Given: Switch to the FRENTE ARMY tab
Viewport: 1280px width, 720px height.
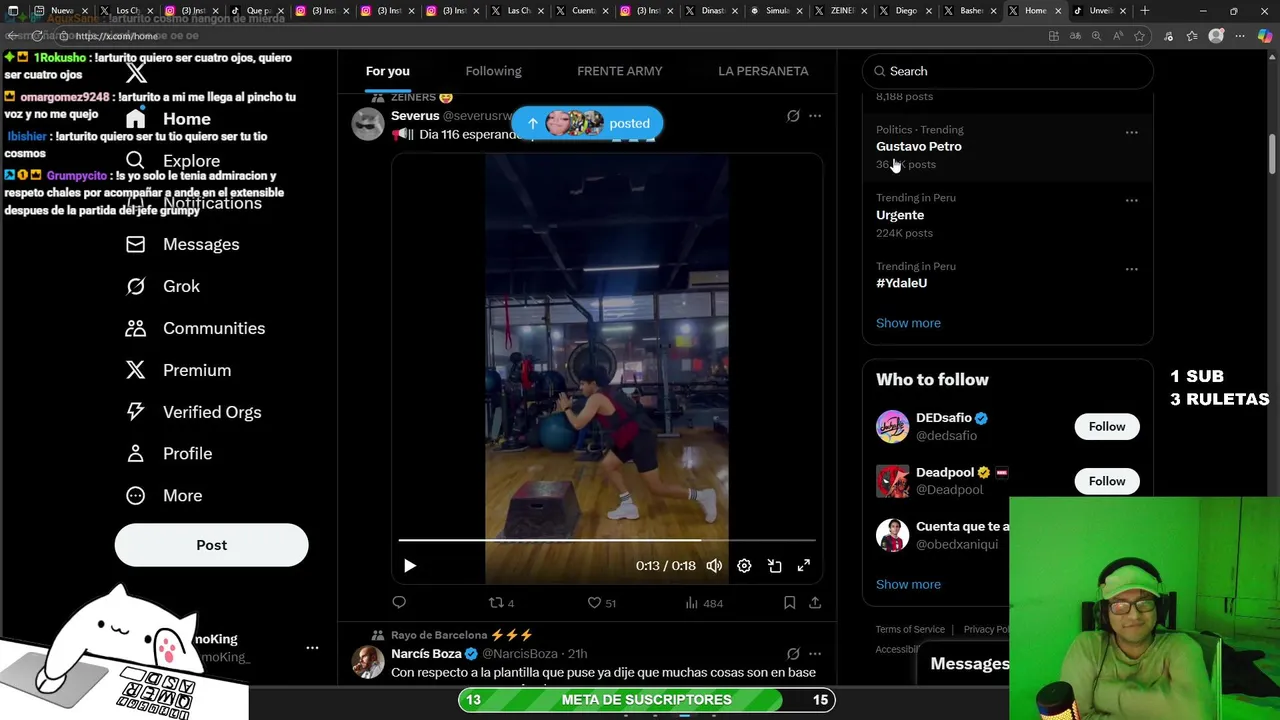Looking at the screenshot, I should click(x=619, y=71).
